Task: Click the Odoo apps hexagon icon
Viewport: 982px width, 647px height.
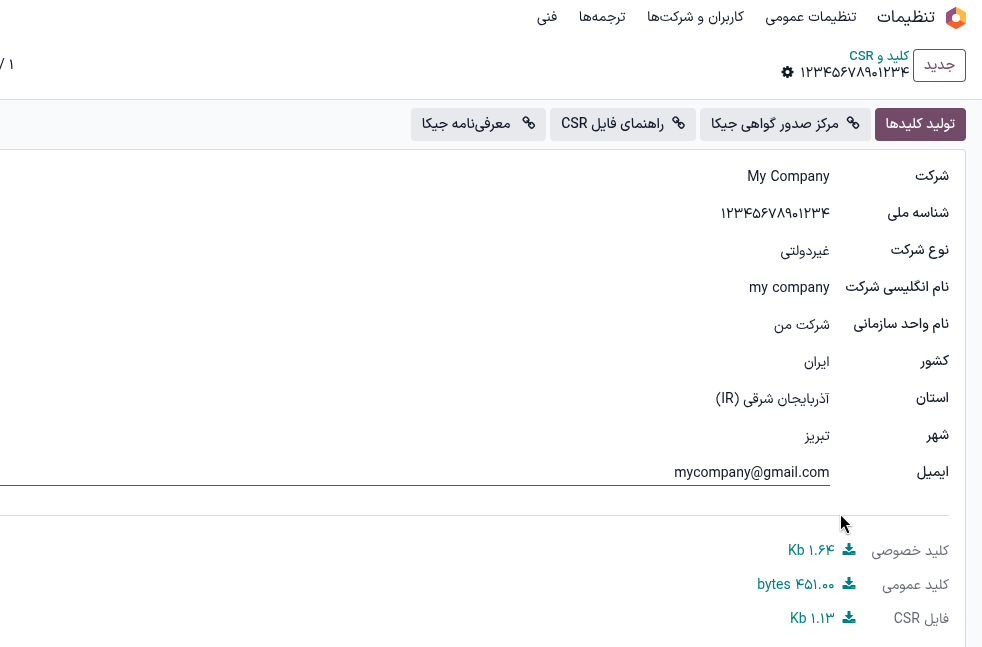Action: [x=956, y=17]
